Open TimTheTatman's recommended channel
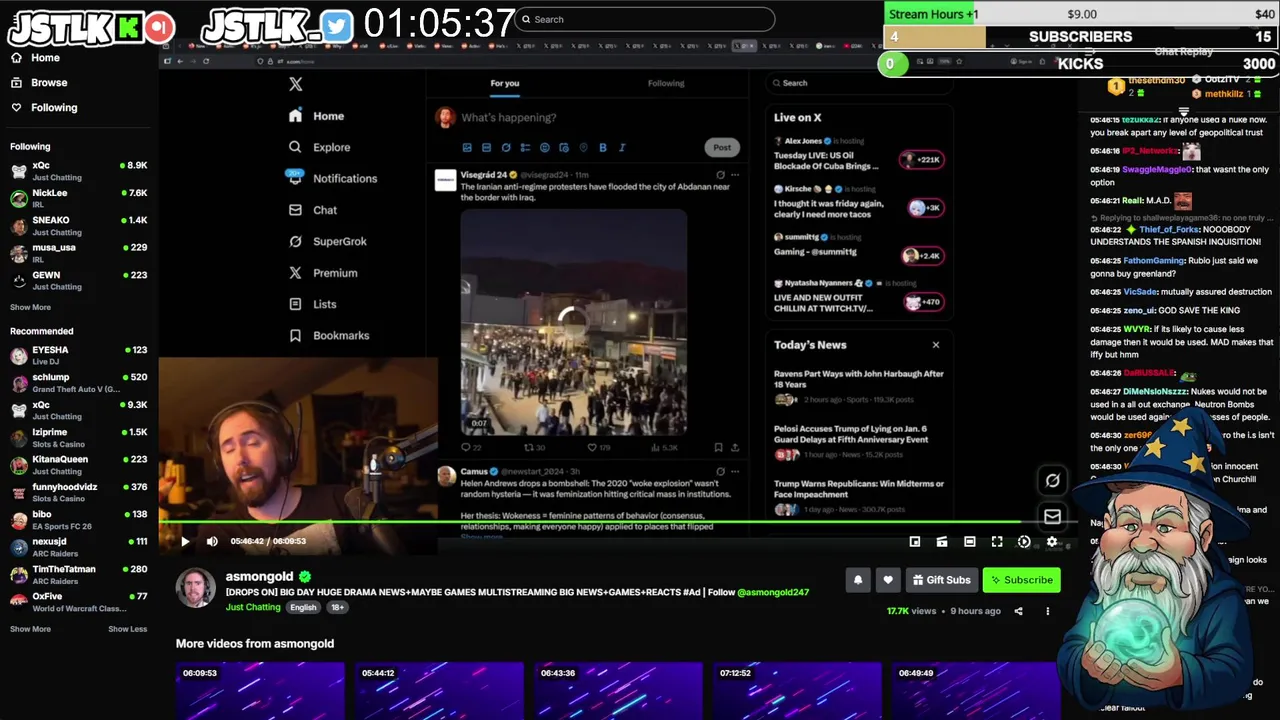 click(x=79, y=574)
